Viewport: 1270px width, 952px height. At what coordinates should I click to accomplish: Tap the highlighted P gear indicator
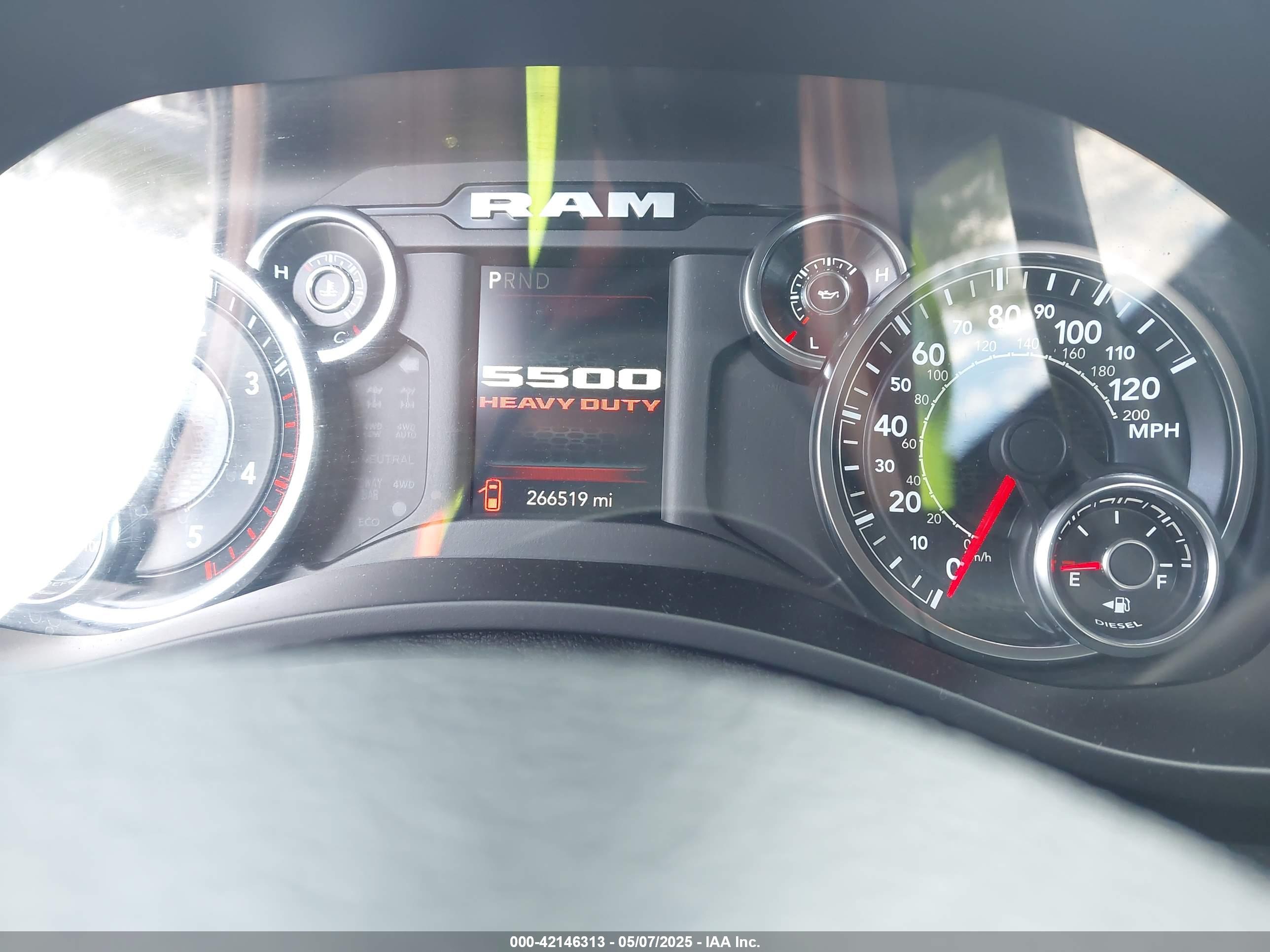(494, 281)
